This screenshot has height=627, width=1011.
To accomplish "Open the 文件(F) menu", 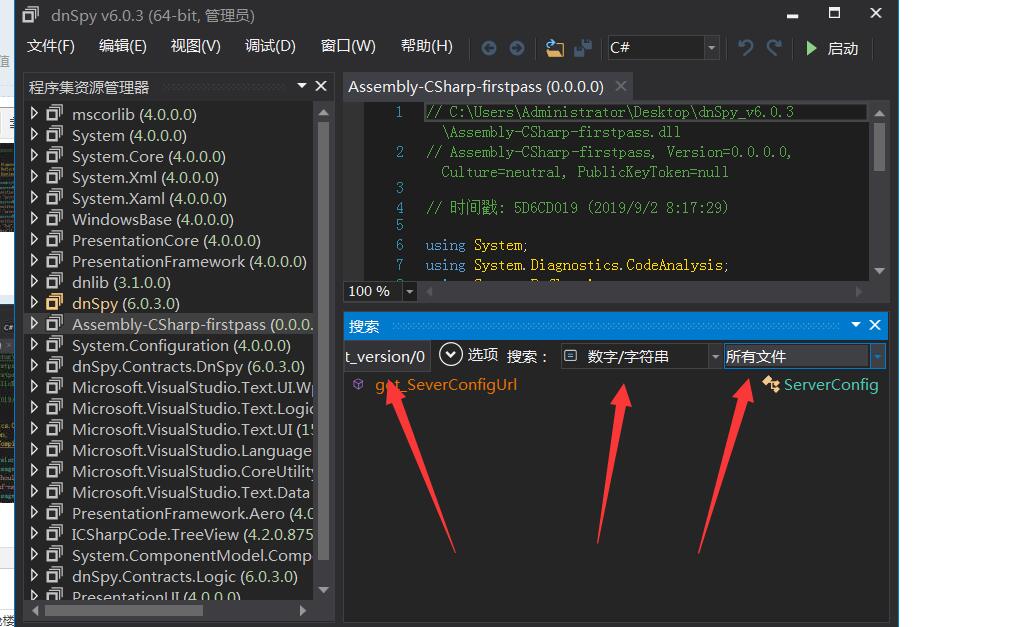I will pos(51,46).
